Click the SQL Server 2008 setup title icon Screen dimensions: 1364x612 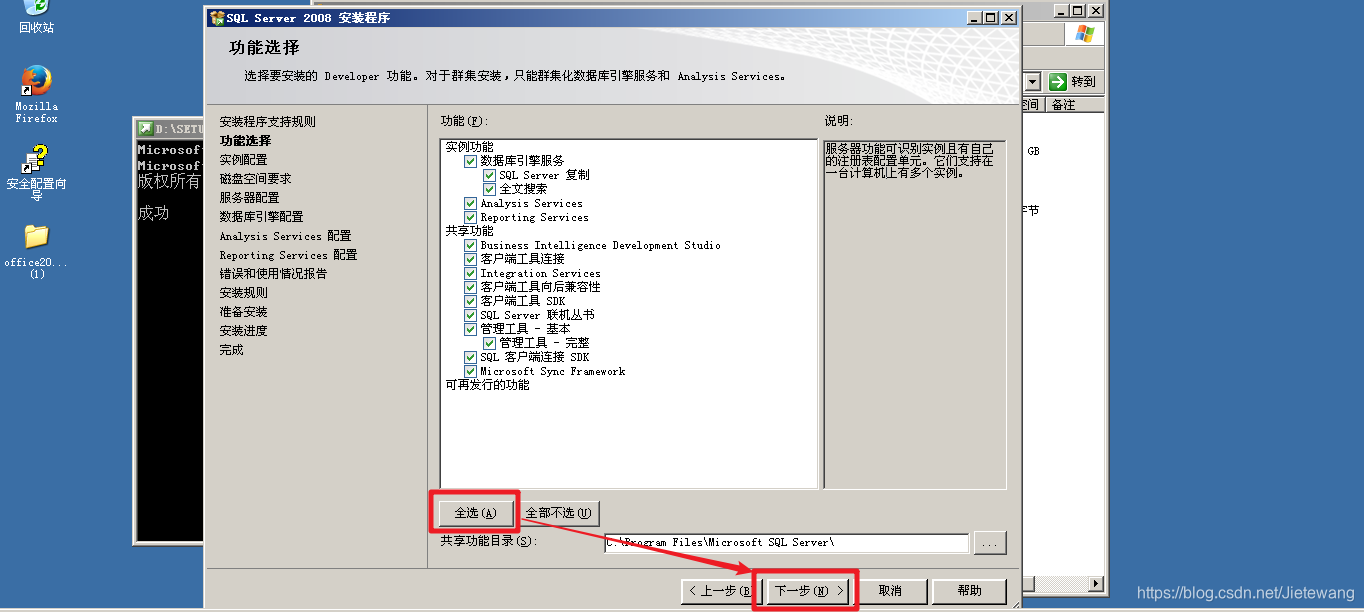click(217, 17)
